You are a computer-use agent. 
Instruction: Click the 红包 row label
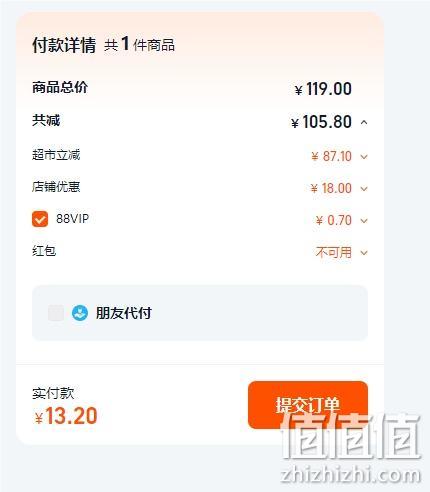click(x=44, y=251)
